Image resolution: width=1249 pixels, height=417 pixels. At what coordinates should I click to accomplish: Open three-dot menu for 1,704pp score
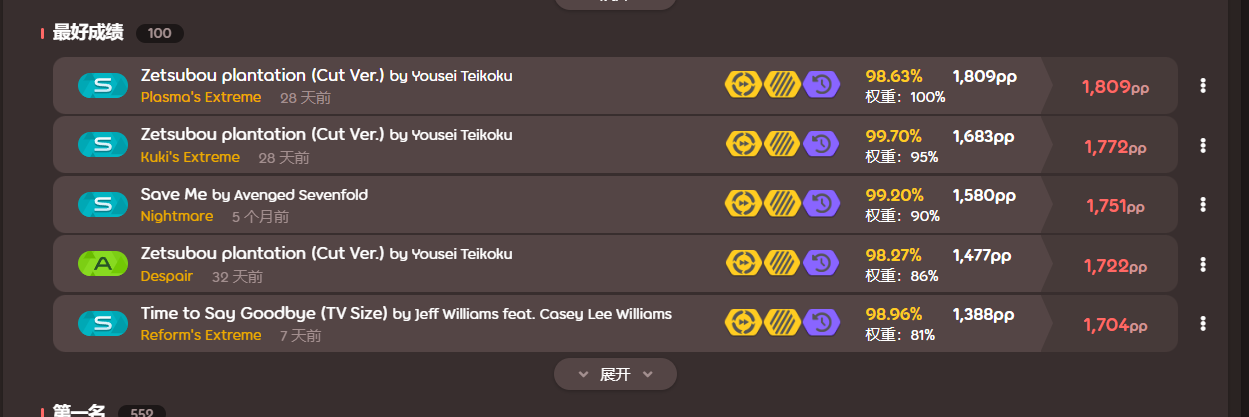pyautogui.click(x=1203, y=323)
